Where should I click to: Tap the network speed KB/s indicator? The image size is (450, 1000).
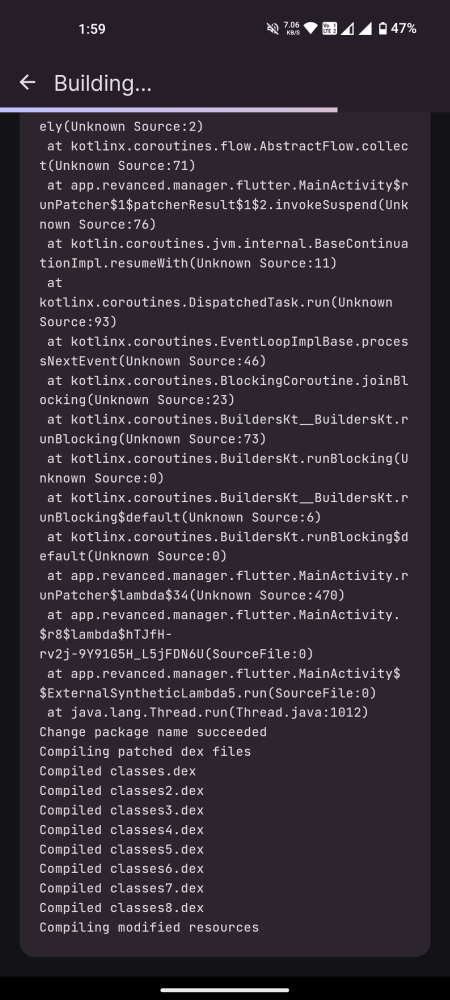click(x=293, y=29)
